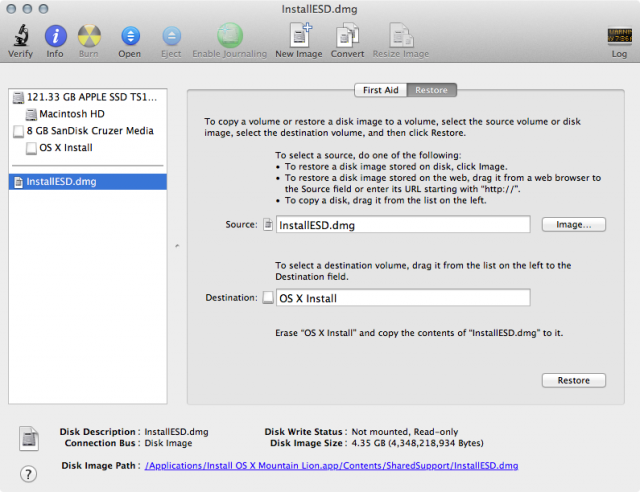Open the help question mark button
640x492 pixels.
(28, 474)
